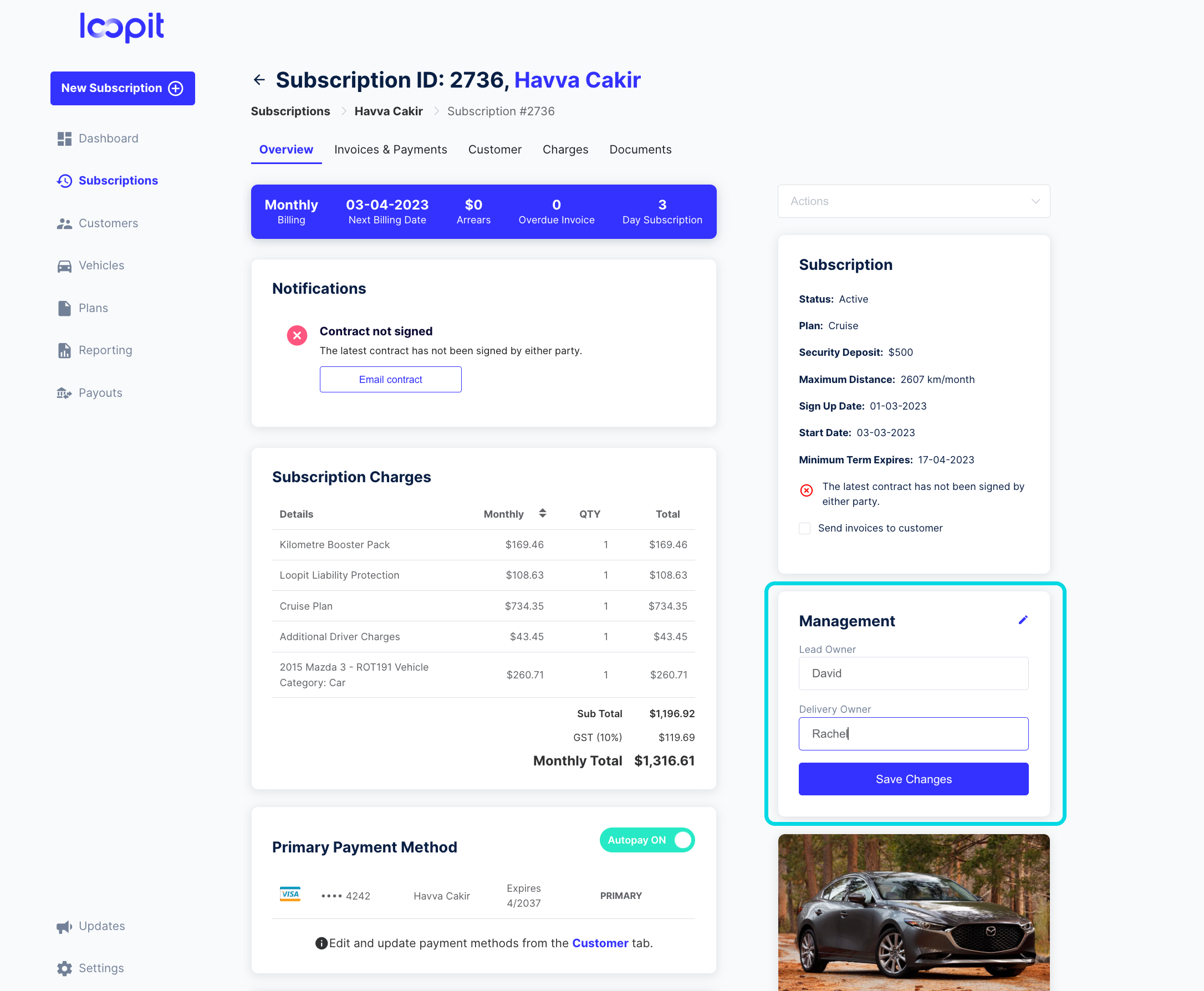Viewport: 1204px width, 991px height.
Task: Switch to the Invoices & Payments tab
Action: [x=390, y=150]
